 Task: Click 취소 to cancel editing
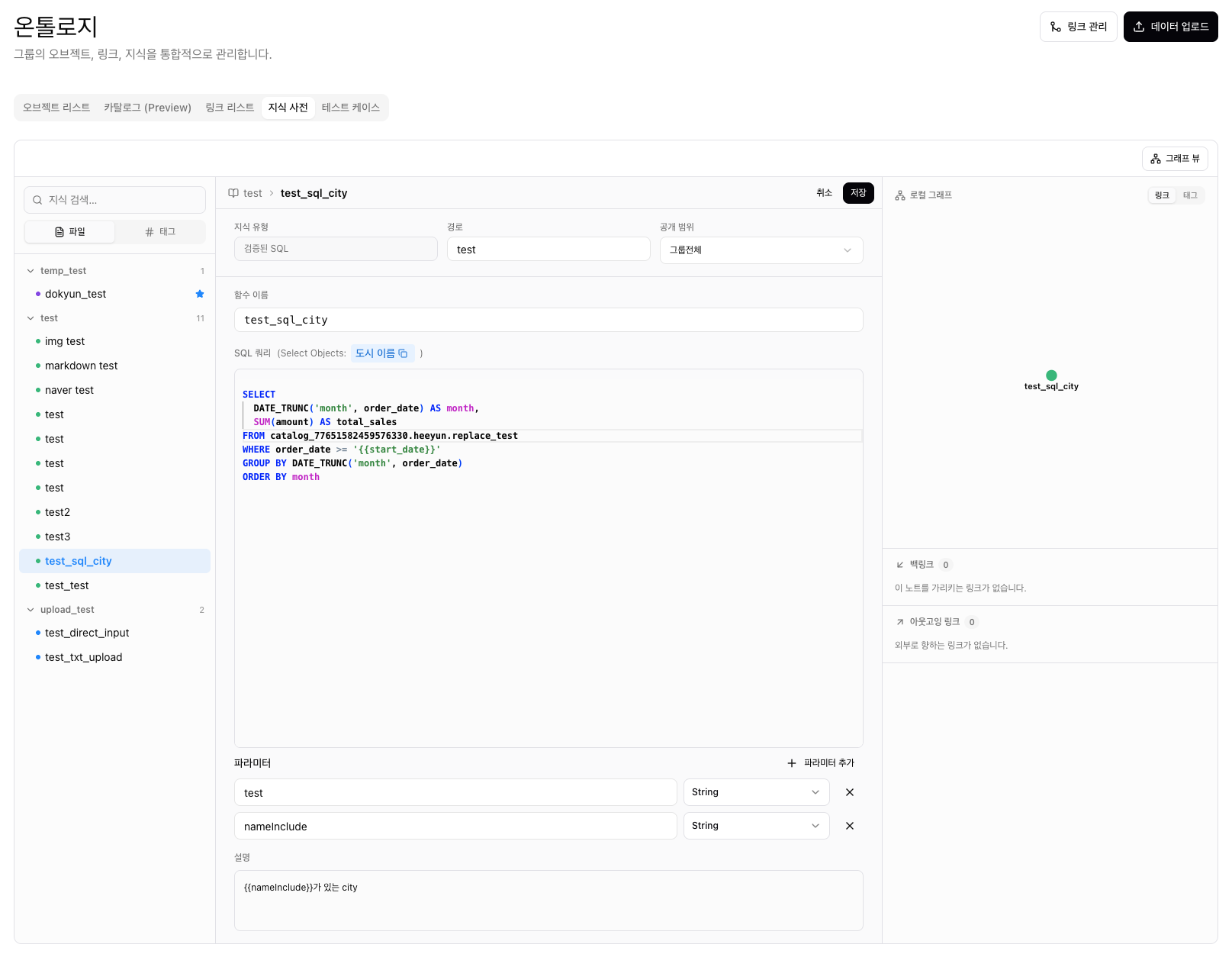click(825, 193)
